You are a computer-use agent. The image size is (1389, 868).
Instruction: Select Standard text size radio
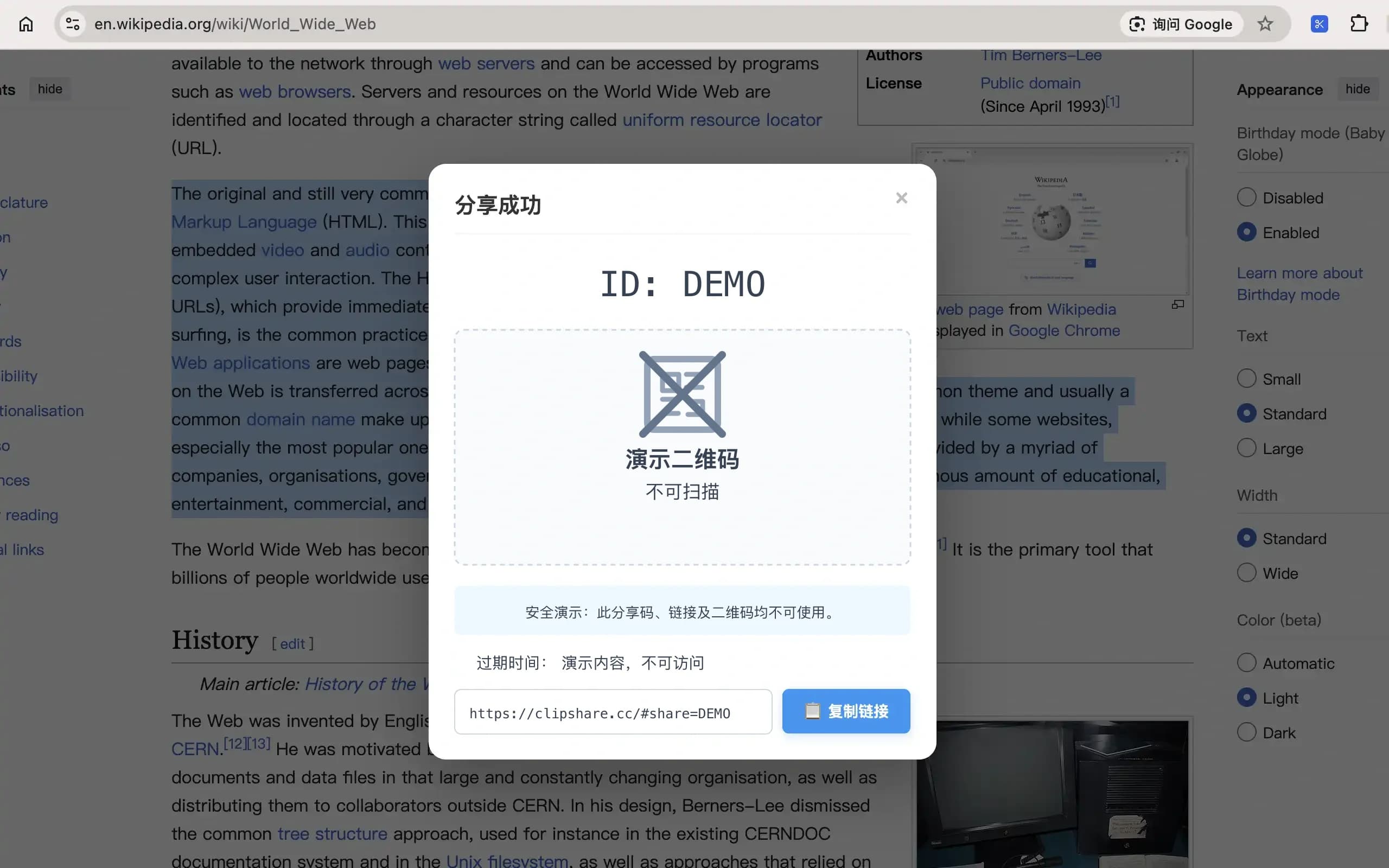[x=1246, y=414]
